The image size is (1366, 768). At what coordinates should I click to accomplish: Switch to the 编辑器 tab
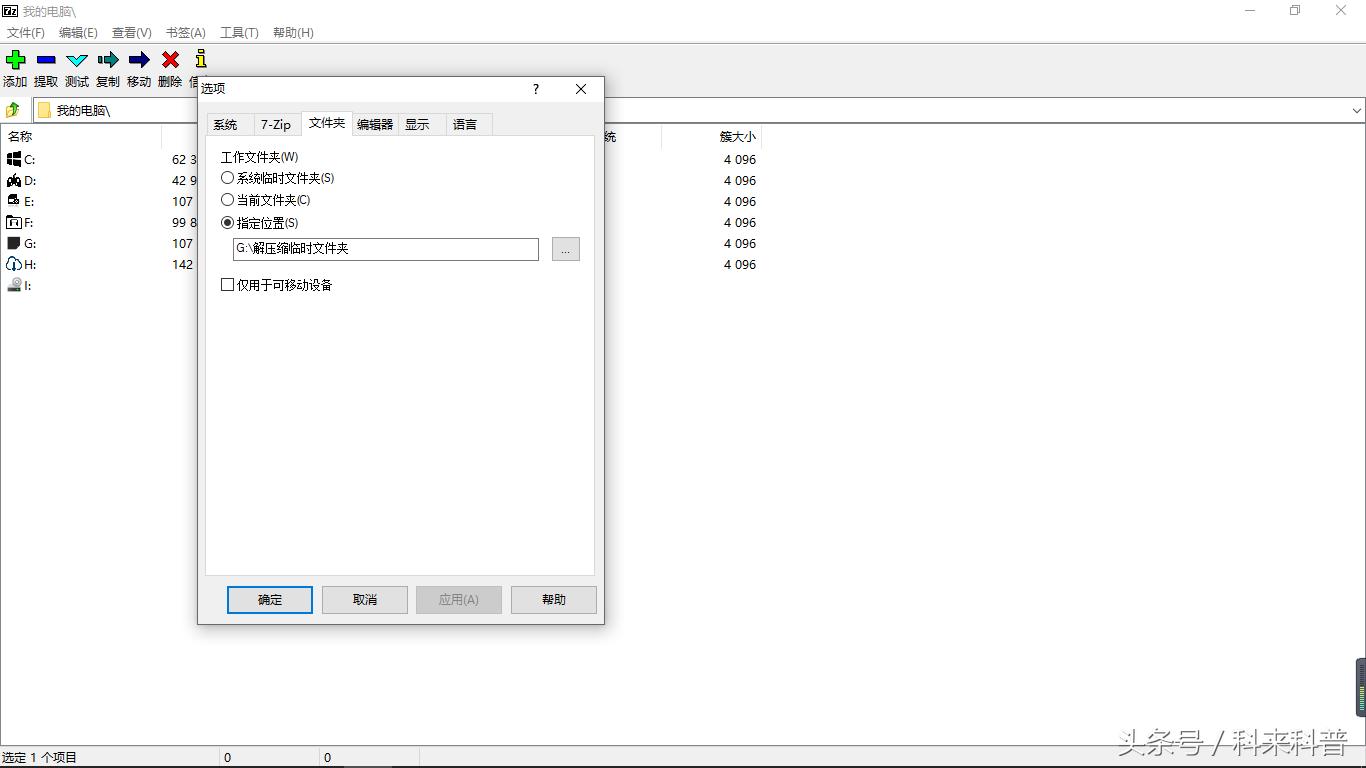375,124
